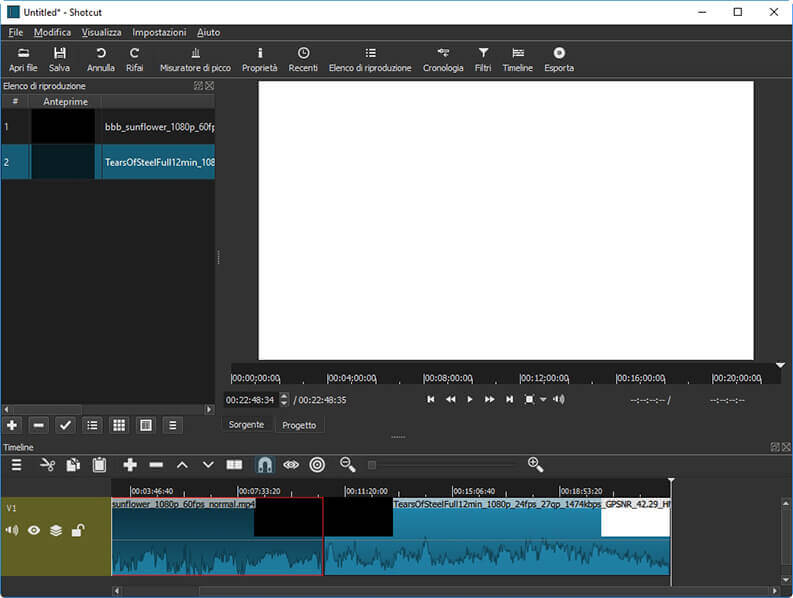
Task: Open the timeline hamburger menu
Action: point(17,464)
